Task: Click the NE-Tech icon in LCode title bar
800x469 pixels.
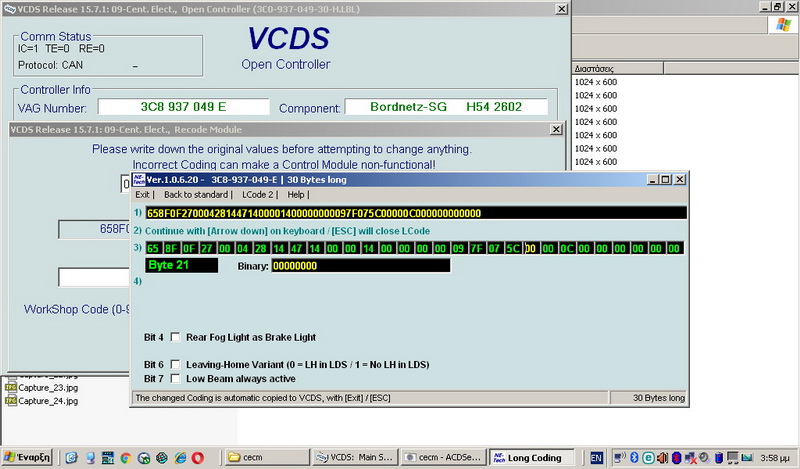Action: [139, 179]
